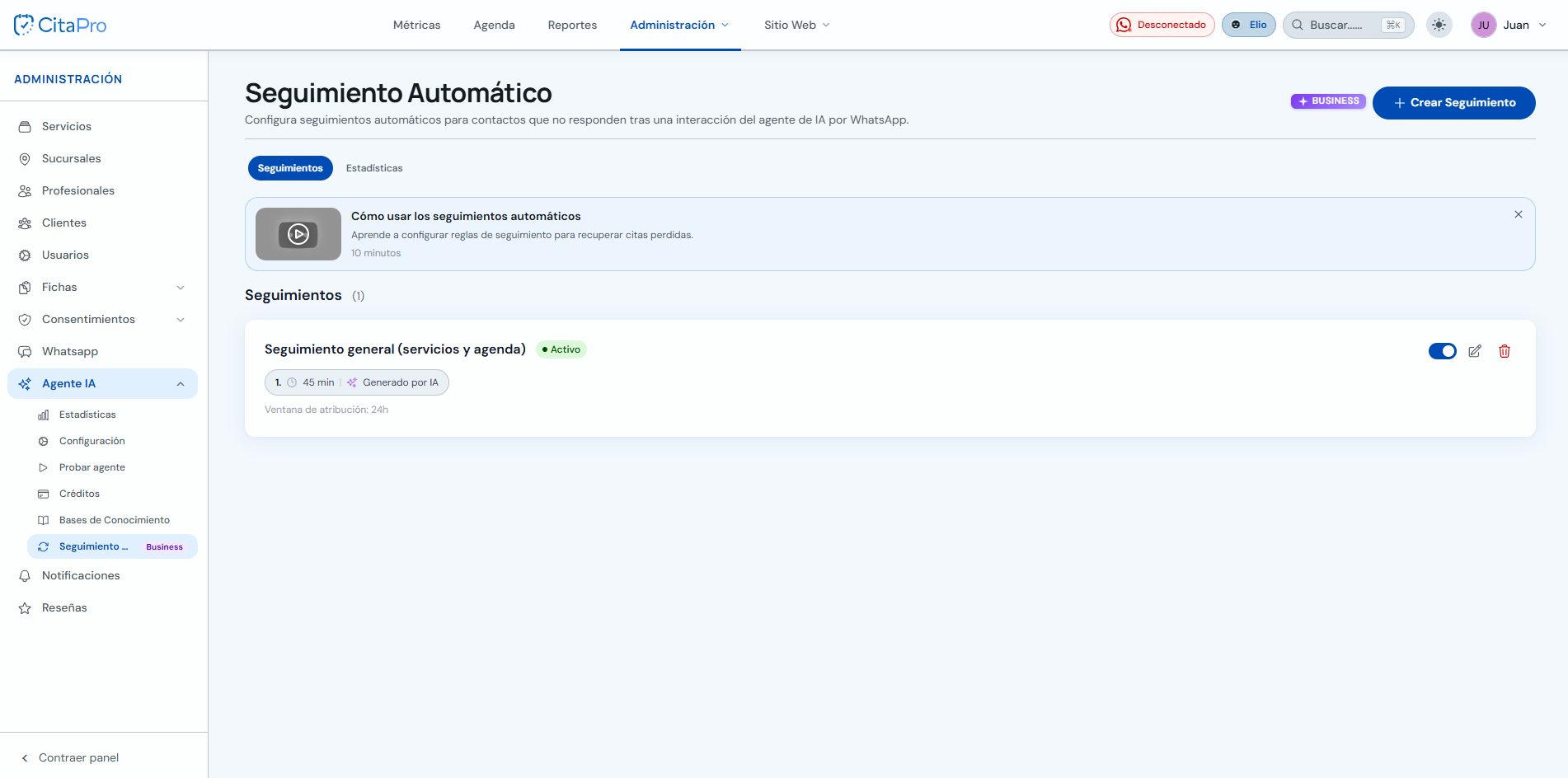
Task: Collapse the Agente IA submenu chevron
Action: coord(181,384)
